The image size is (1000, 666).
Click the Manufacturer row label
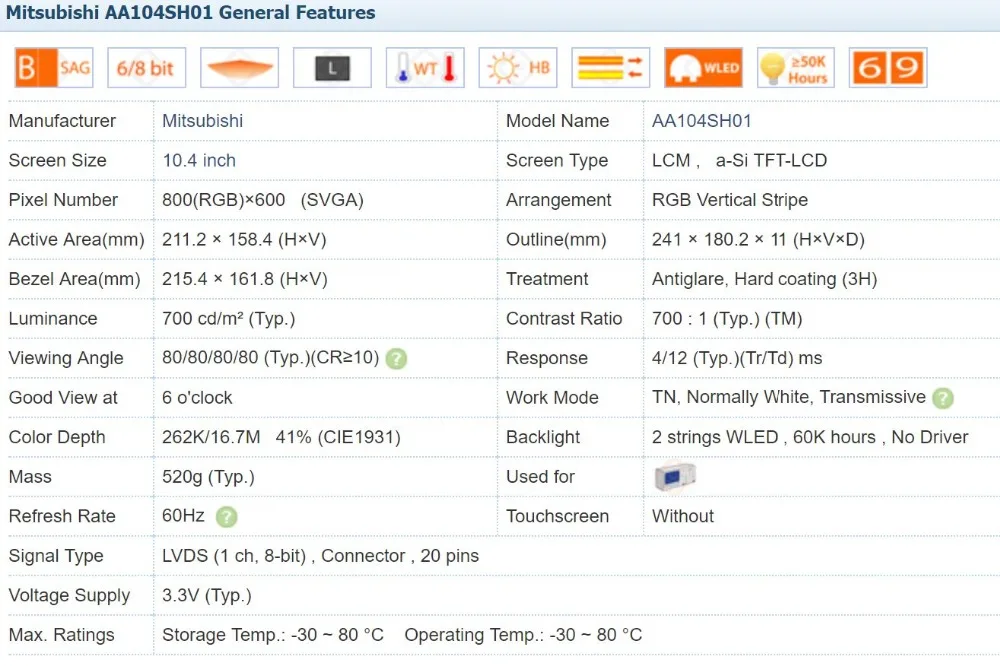point(62,121)
